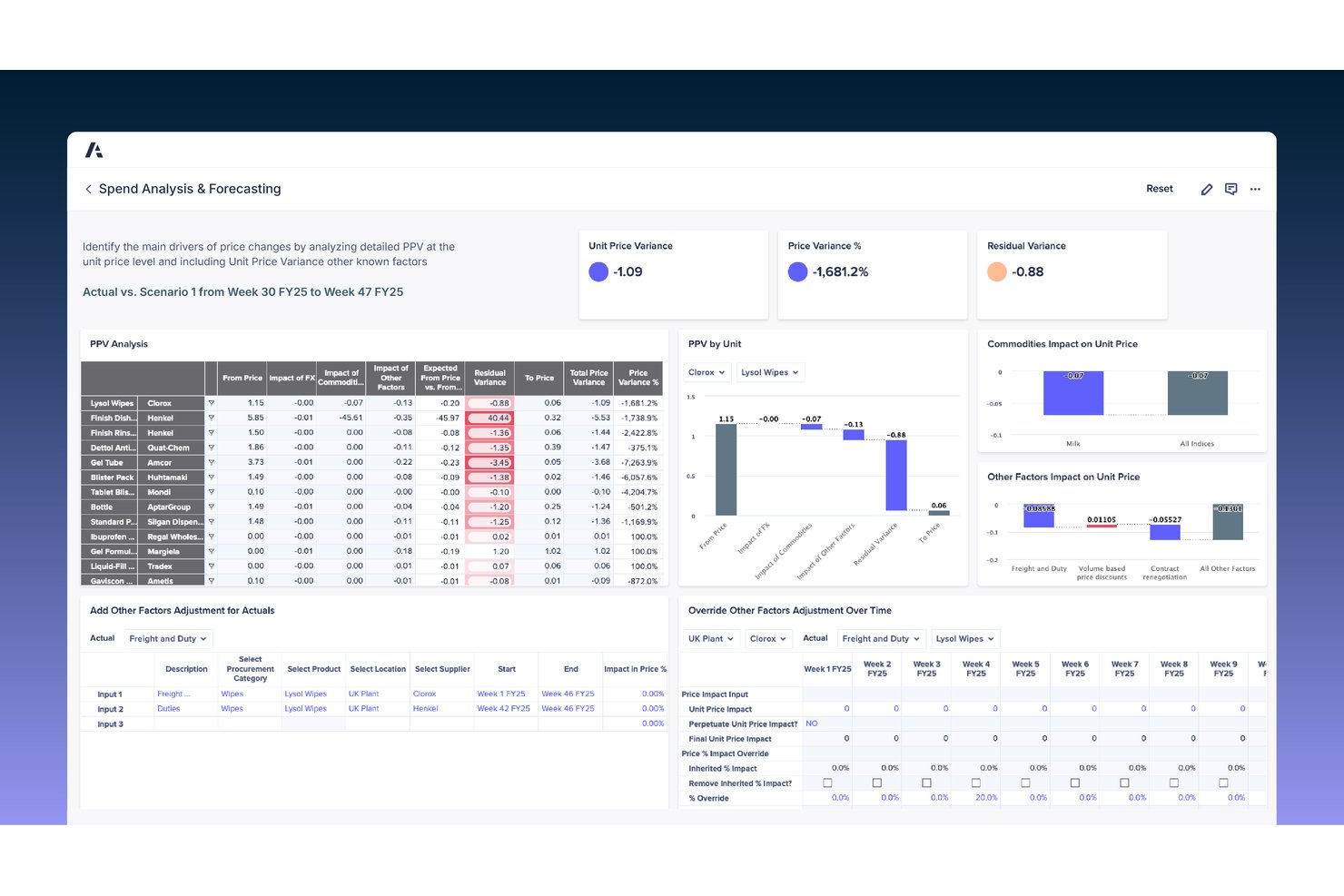Check Remove Inherited % Impact for Week 2 FY25
This screenshot has width=1344, height=896.
click(876, 783)
